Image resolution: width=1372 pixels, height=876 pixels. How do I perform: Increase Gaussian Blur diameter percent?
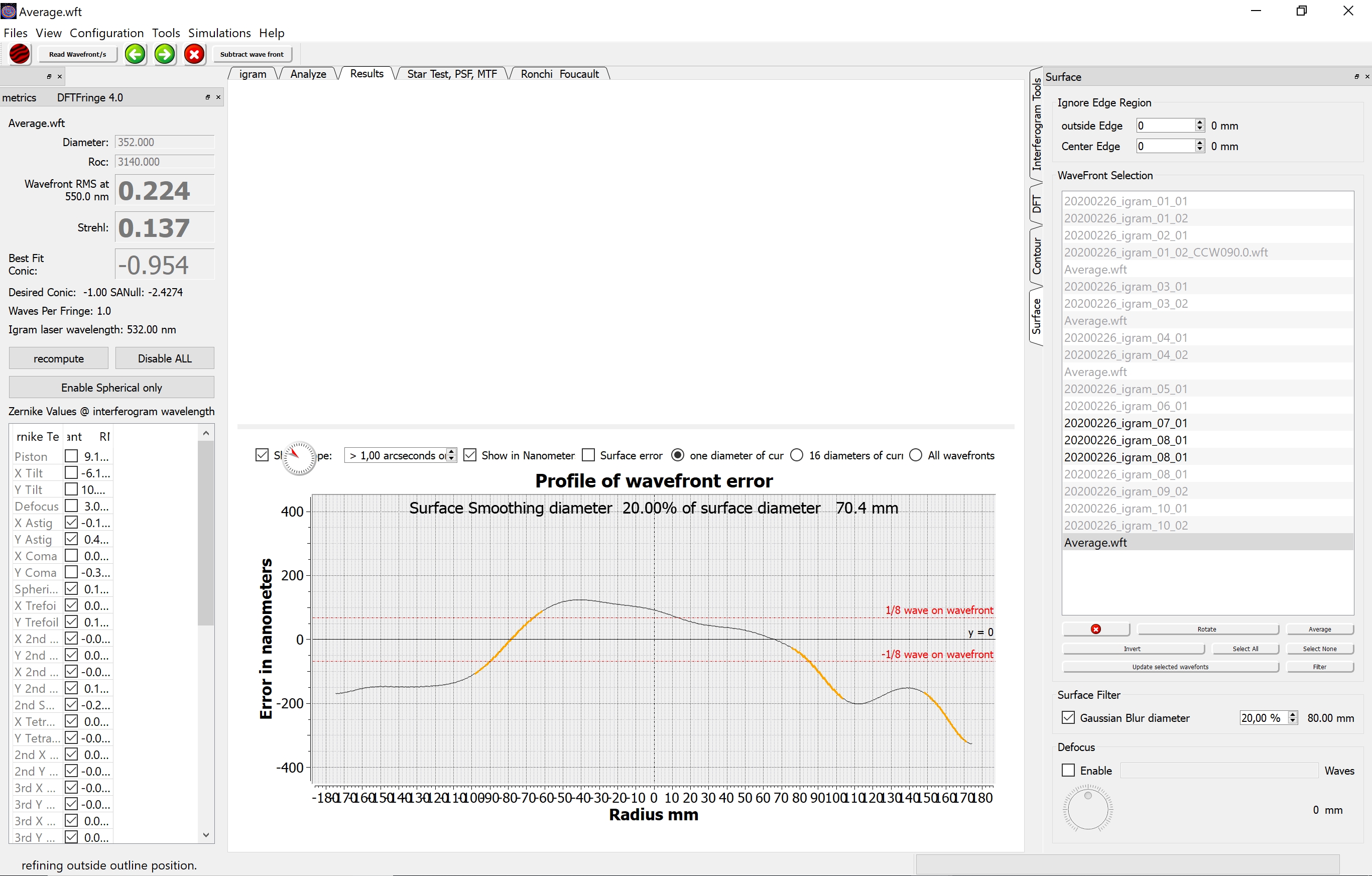point(1293,715)
